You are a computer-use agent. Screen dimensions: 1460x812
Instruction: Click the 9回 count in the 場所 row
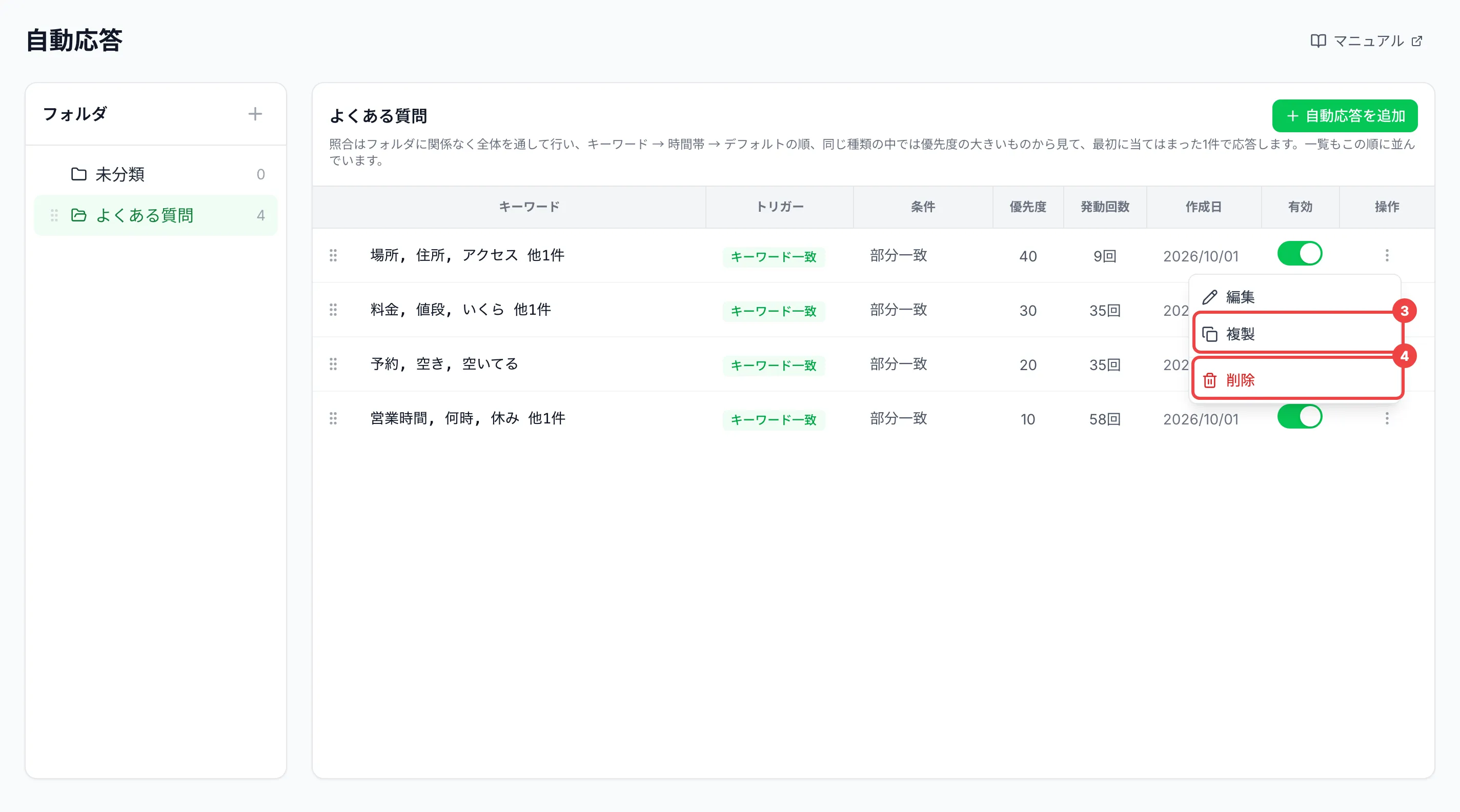click(1105, 256)
